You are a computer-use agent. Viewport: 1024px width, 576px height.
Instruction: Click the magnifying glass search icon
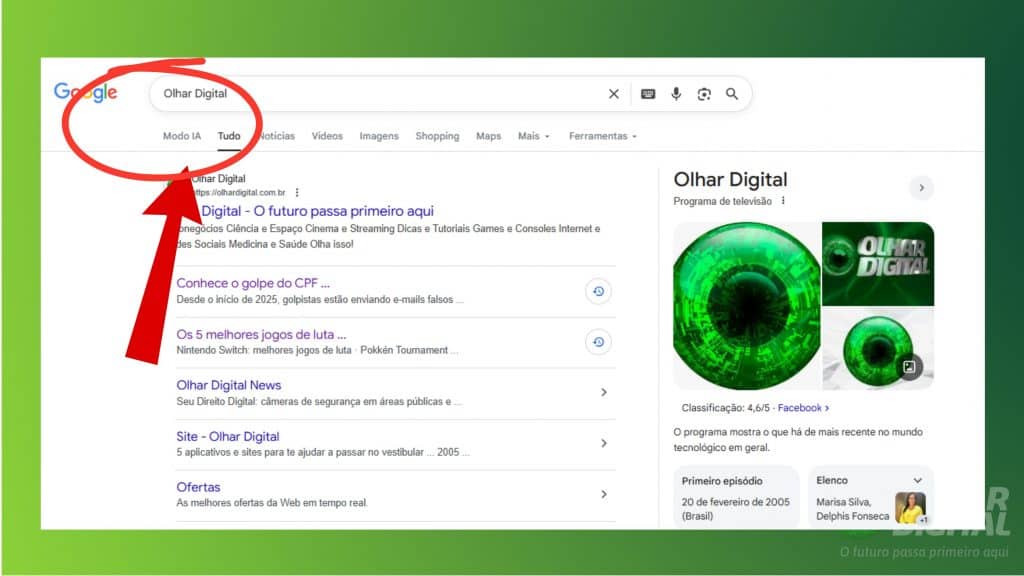[732, 94]
